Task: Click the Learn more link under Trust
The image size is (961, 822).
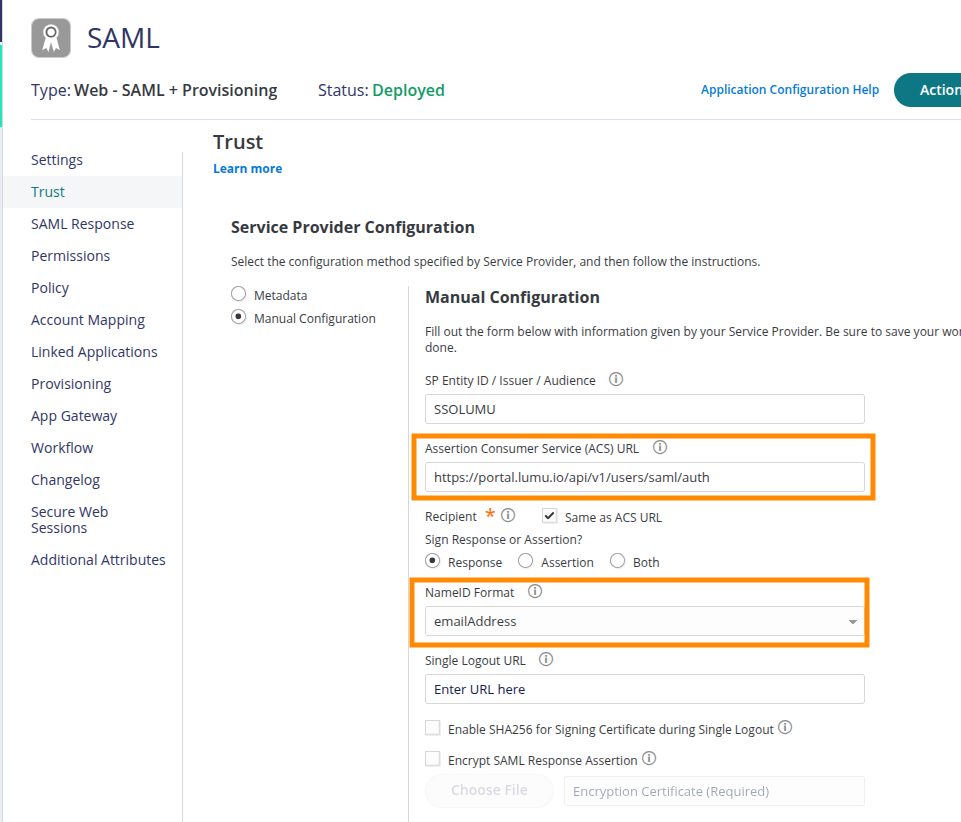Action: (x=247, y=169)
